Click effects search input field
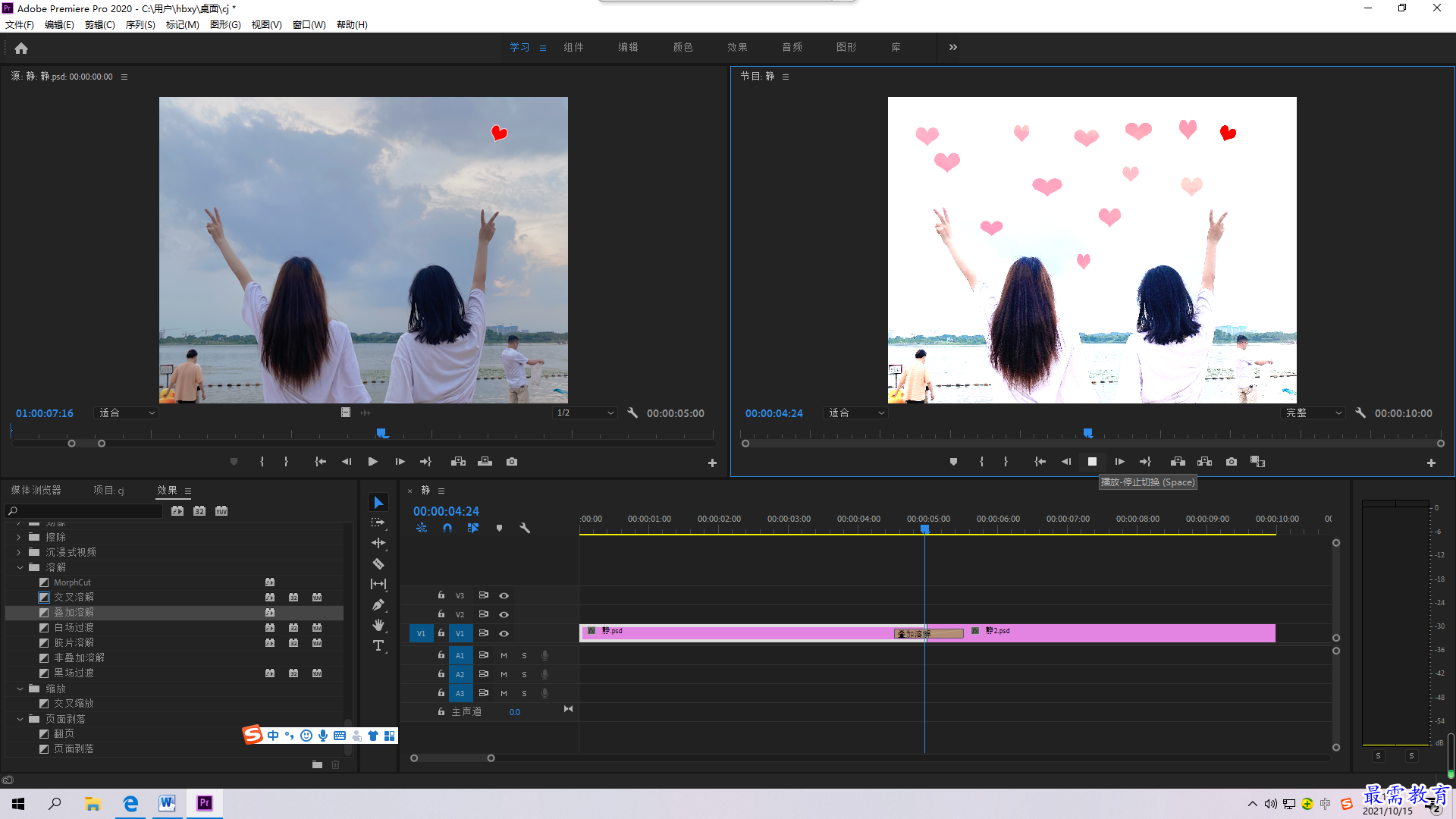Image resolution: width=1456 pixels, height=819 pixels. click(x=84, y=511)
